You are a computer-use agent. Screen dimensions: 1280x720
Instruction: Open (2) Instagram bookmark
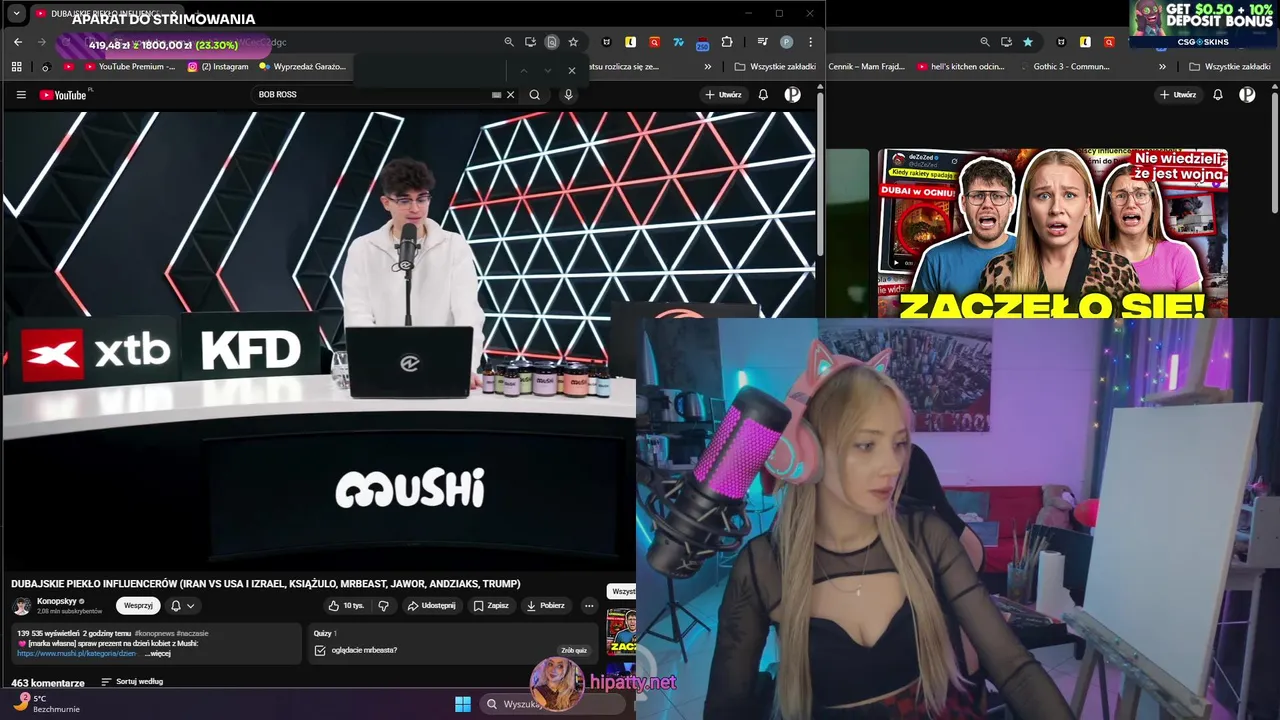click(x=218, y=67)
